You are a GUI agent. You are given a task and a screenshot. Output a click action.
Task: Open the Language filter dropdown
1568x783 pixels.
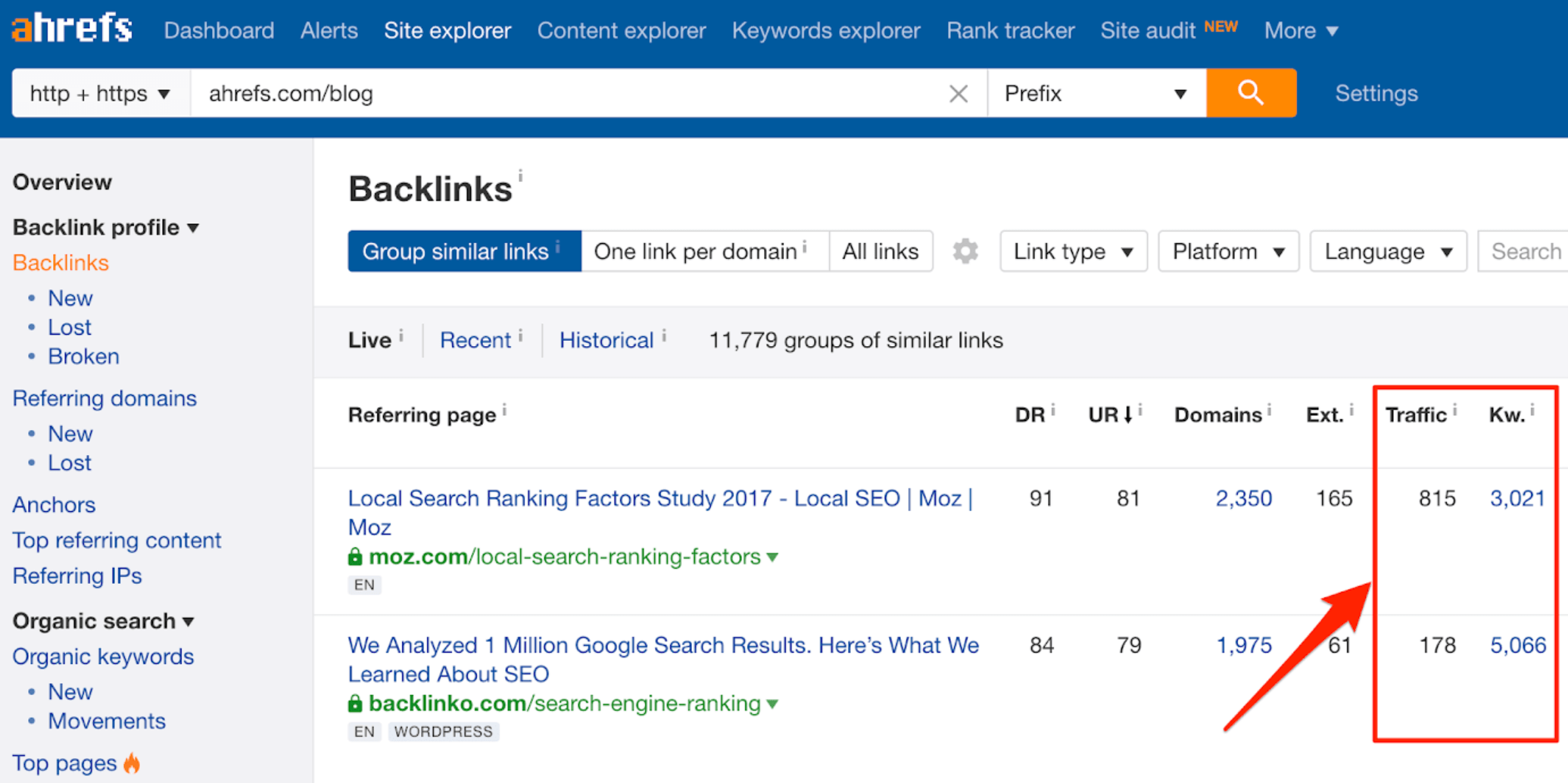click(x=1388, y=251)
